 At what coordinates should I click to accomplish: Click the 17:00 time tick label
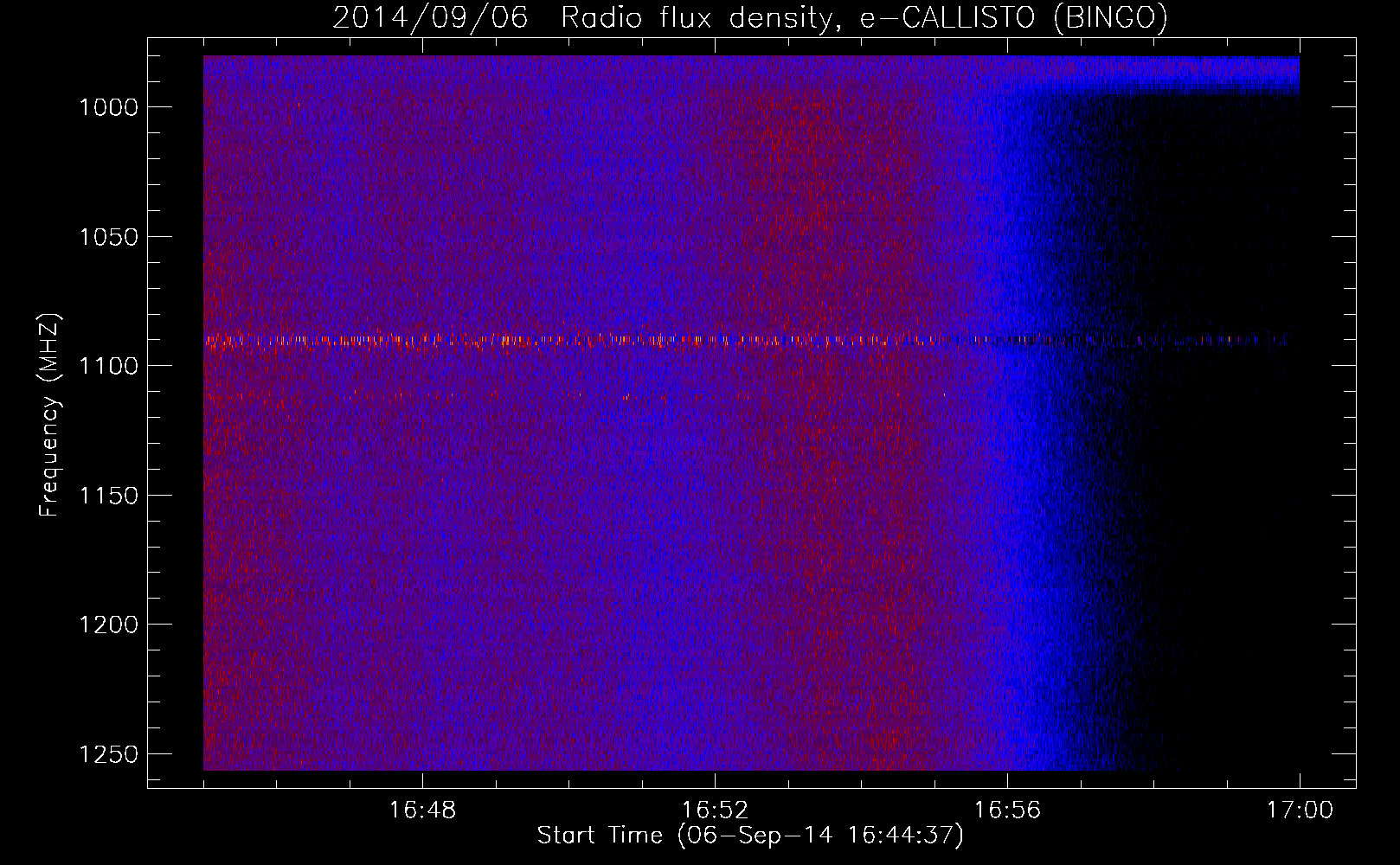pos(1300,811)
